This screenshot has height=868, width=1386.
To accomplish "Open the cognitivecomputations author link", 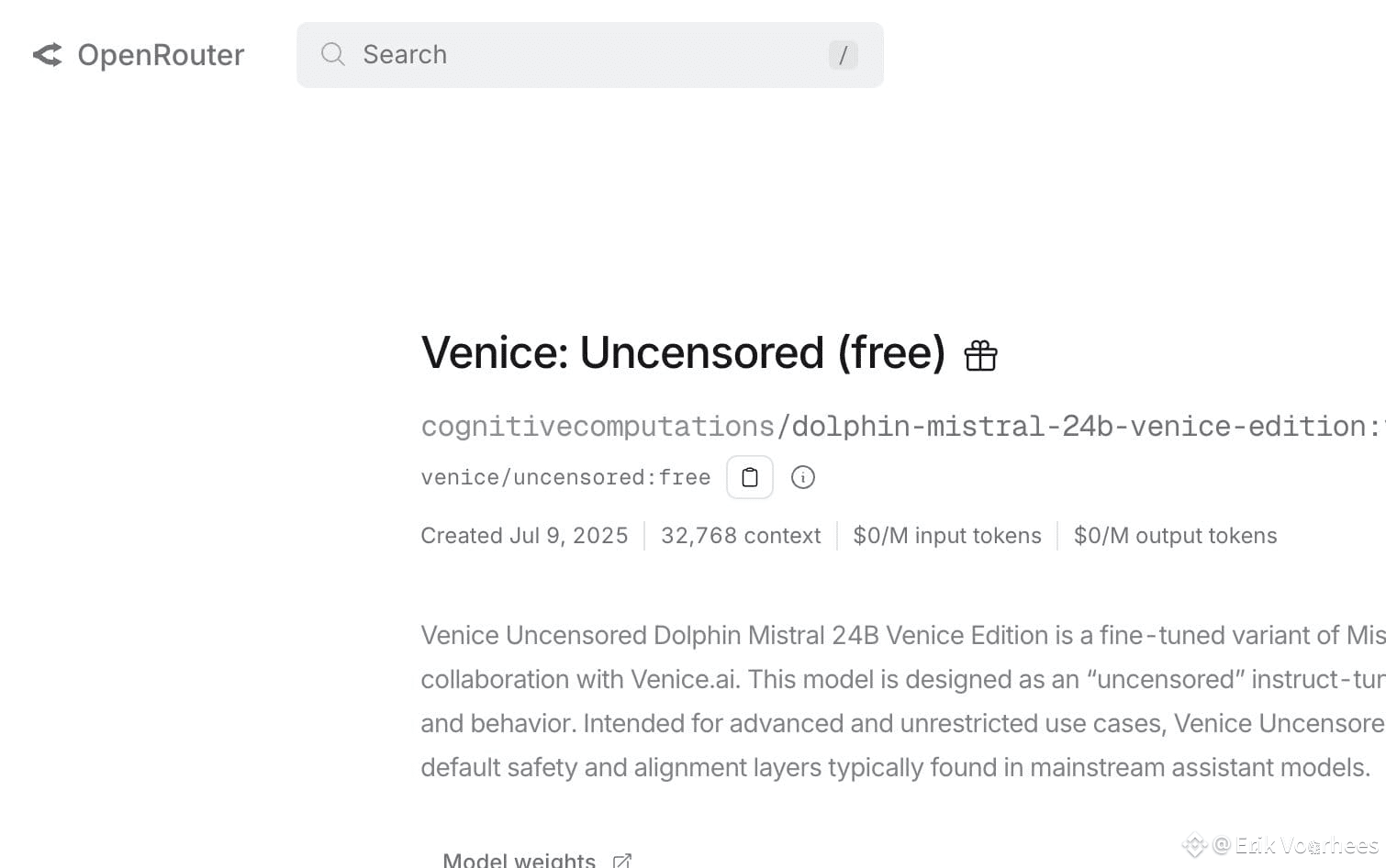I will (598, 427).
